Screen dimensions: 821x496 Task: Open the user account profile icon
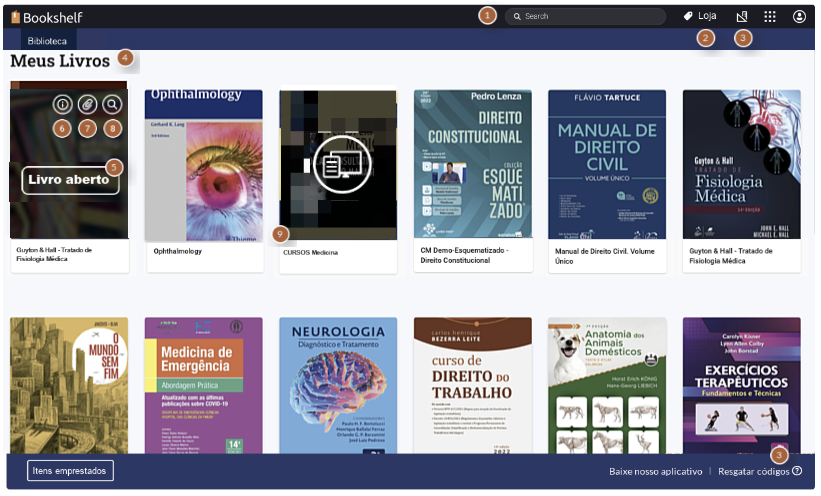[799, 17]
